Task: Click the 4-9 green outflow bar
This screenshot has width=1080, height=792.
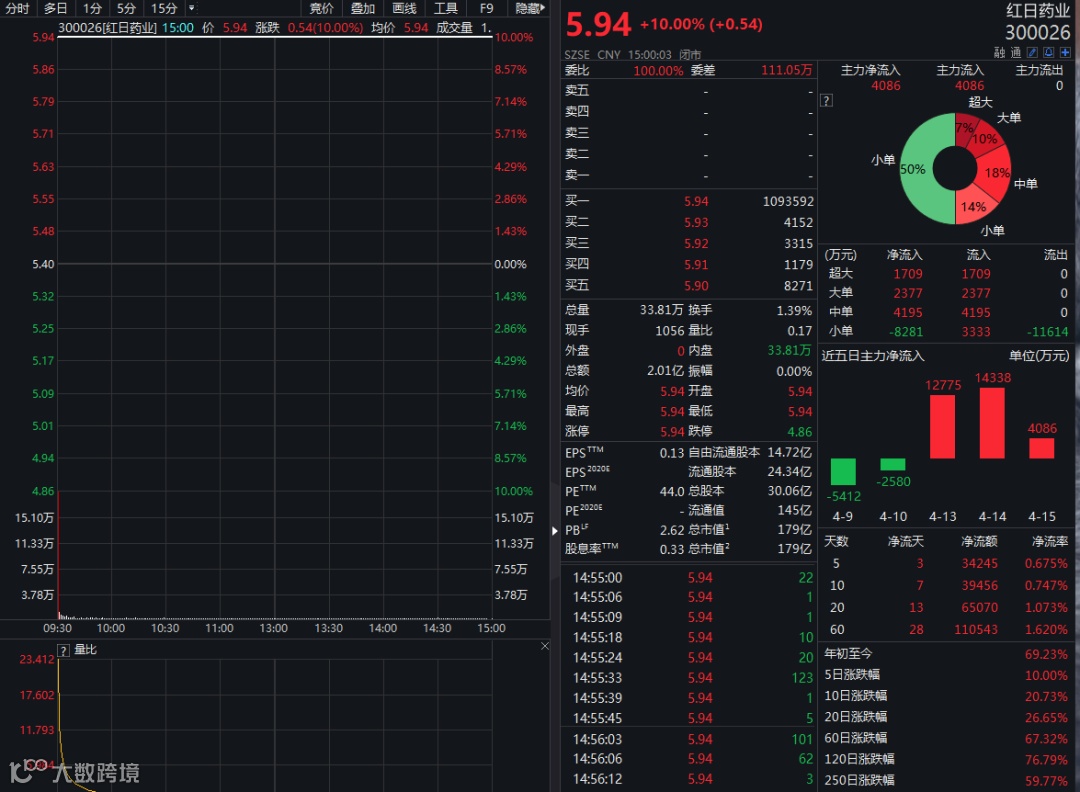Action: tap(843, 472)
